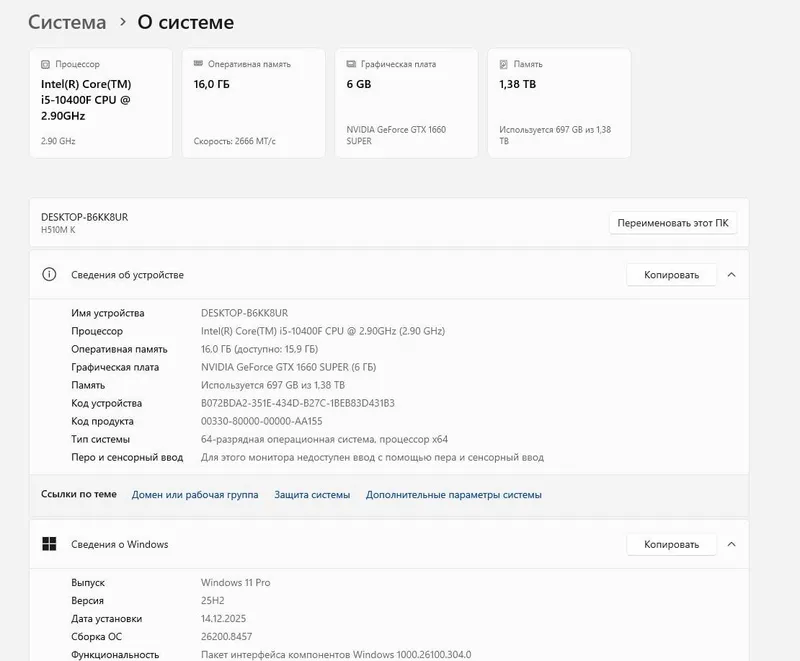The height and width of the screenshot is (661, 800).
Task: Select version value 25H2
Action: (213, 601)
